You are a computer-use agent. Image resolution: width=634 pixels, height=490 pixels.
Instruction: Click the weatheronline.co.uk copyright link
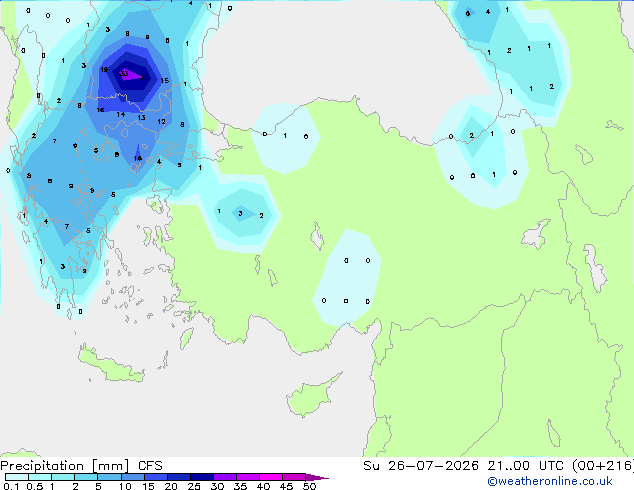pos(550,481)
